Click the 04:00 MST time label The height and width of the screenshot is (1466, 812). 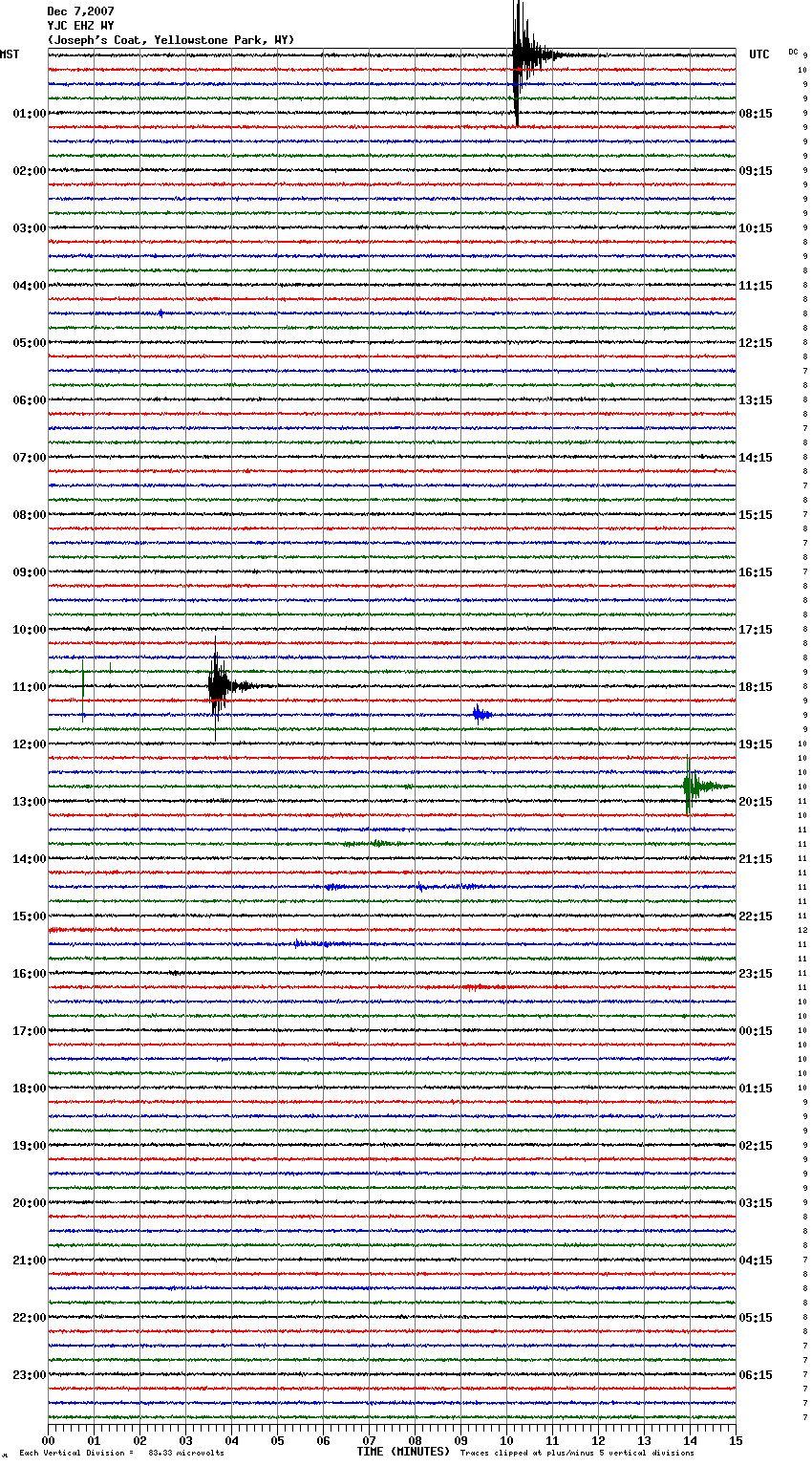30,285
